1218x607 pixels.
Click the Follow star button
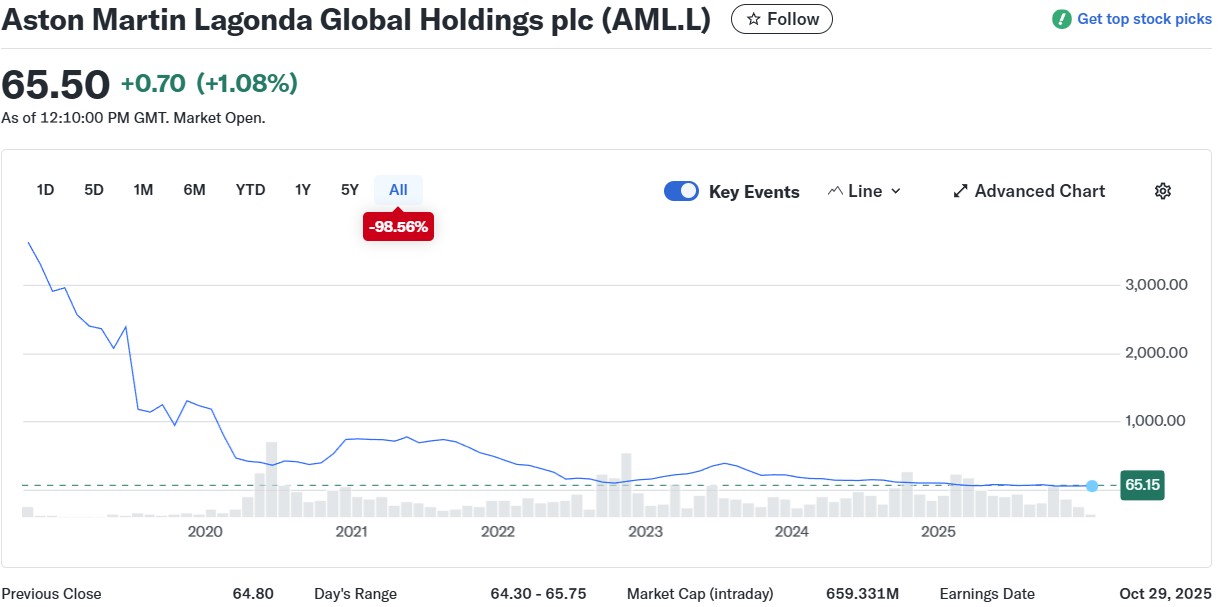coord(782,19)
